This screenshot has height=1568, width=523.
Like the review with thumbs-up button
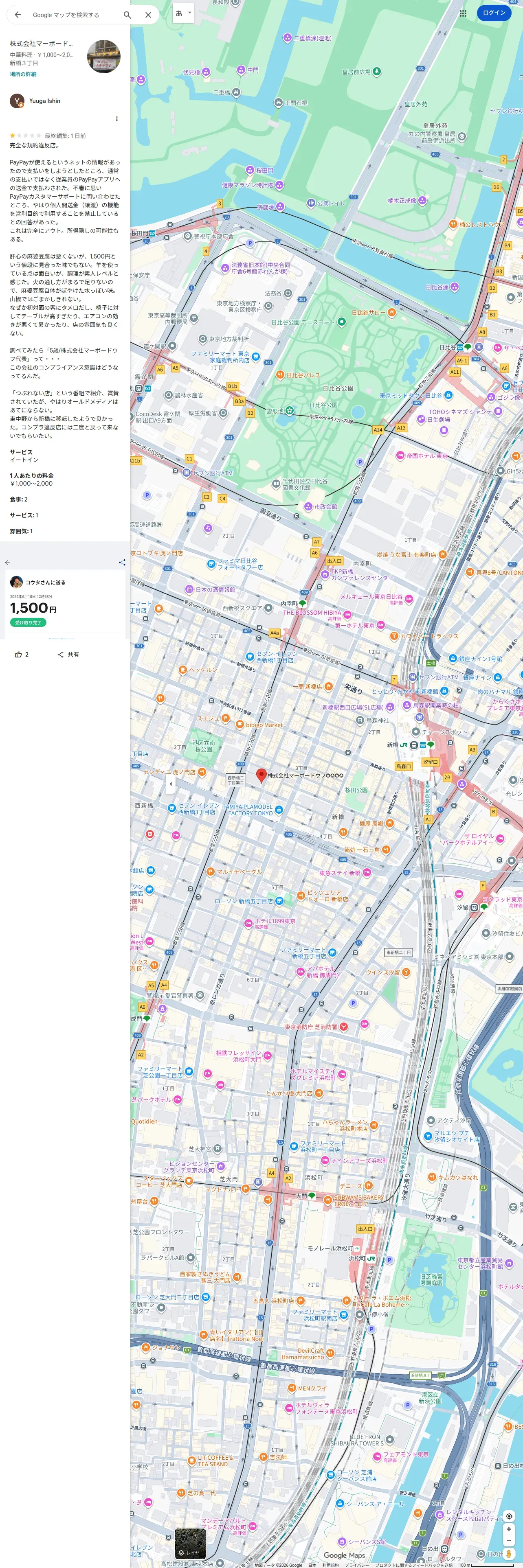(x=21, y=654)
